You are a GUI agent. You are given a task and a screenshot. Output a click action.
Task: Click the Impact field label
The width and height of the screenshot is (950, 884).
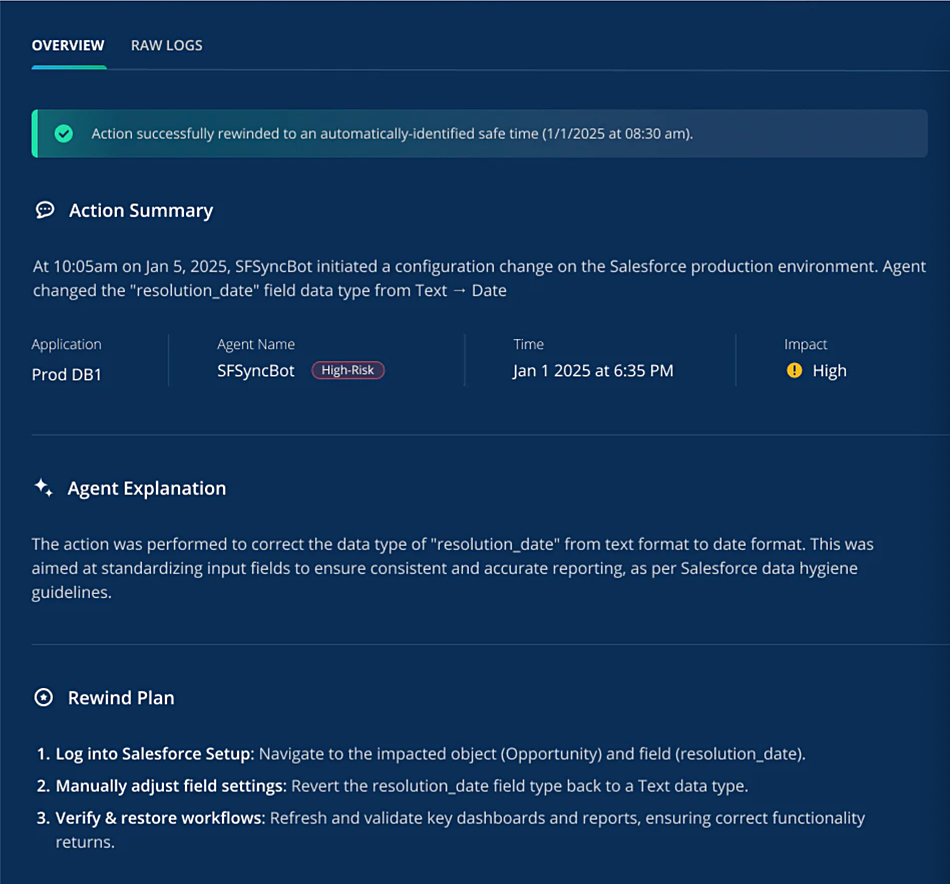(805, 344)
